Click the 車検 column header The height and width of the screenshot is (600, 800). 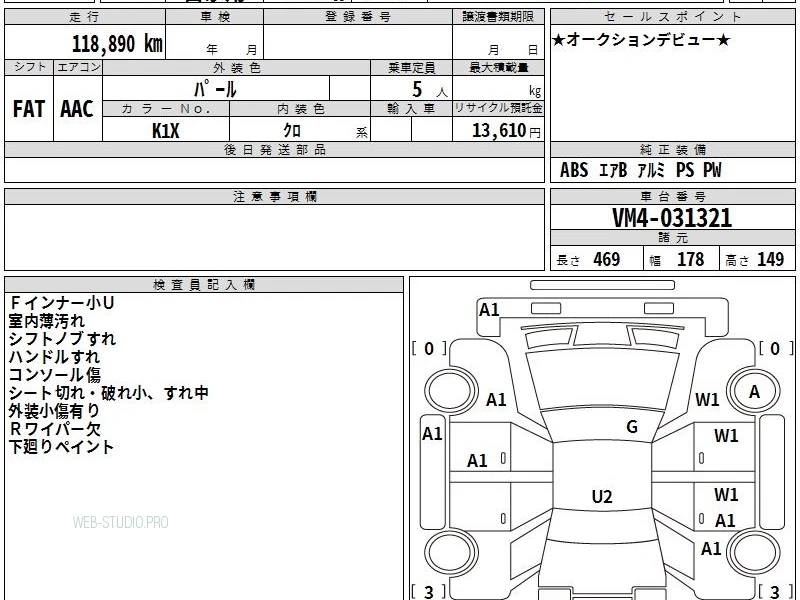[215, 17]
